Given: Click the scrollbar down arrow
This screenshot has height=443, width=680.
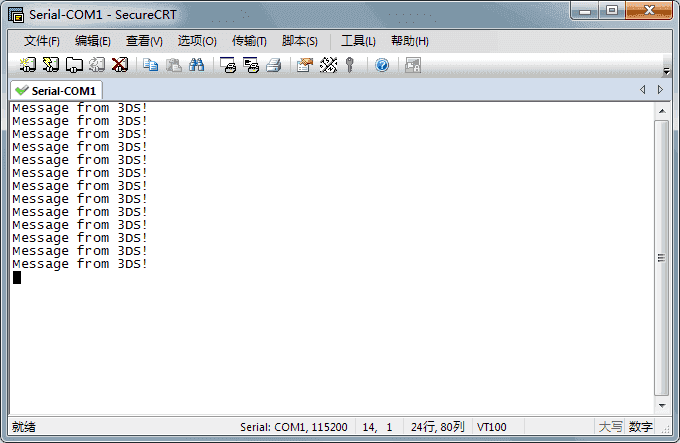Looking at the screenshot, I should click(x=662, y=406).
